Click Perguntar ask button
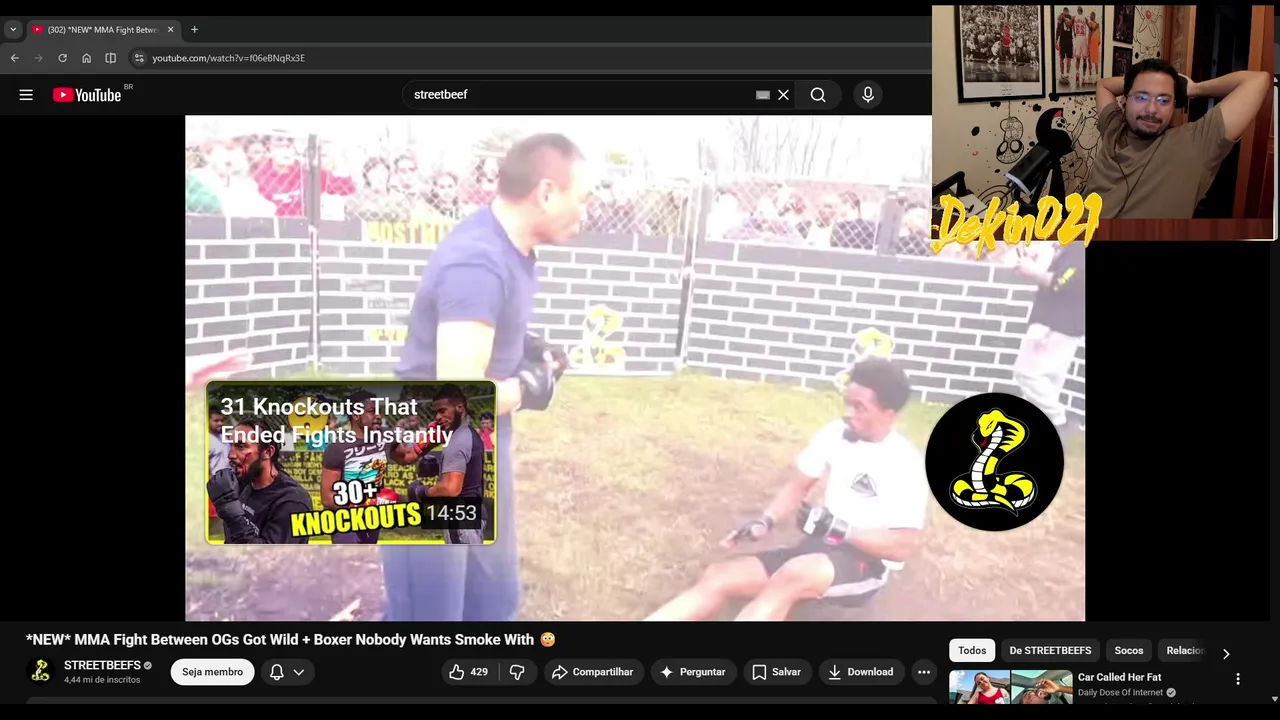1280x720 pixels. pyautogui.click(x=693, y=672)
